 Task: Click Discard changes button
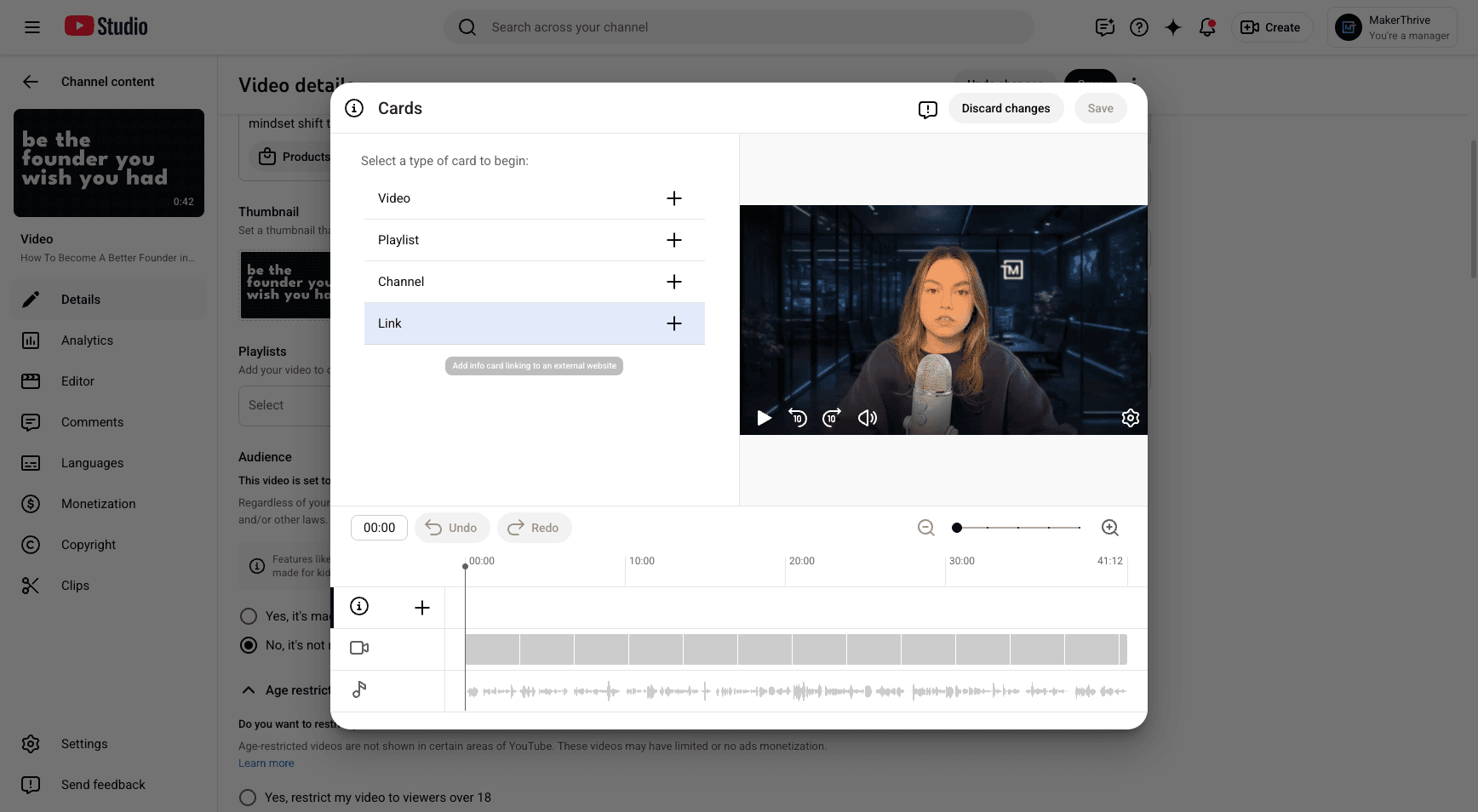(x=1005, y=108)
